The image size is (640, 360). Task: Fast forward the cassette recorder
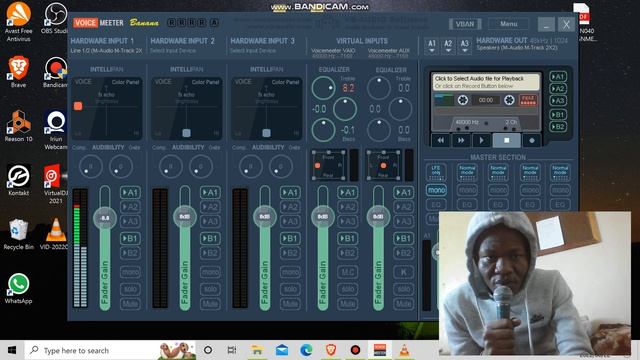pos(461,140)
